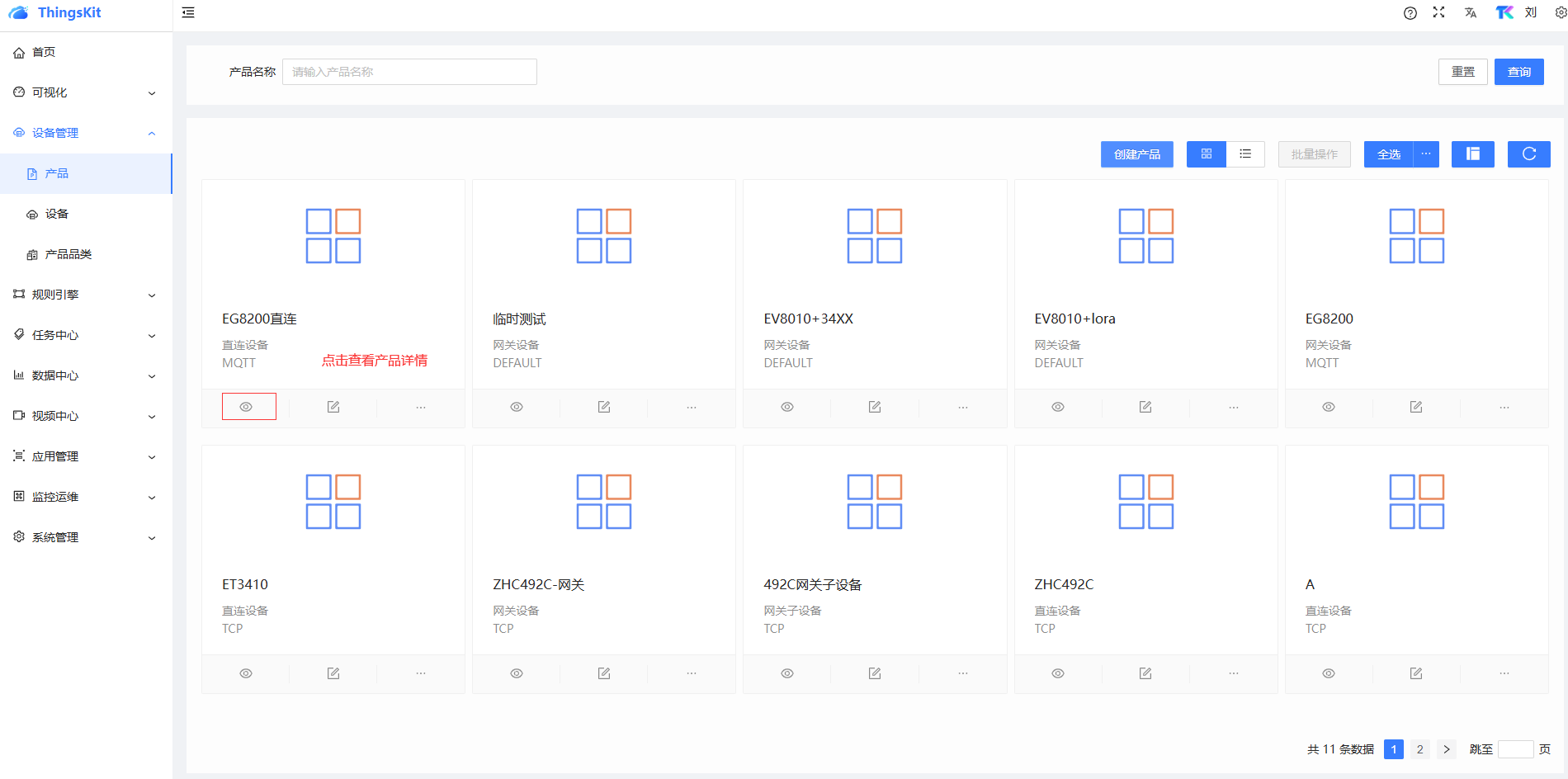The height and width of the screenshot is (779, 1568).
Task: Edit the 临时测试 product
Action: pyautogui.click(x=604, y=407)
